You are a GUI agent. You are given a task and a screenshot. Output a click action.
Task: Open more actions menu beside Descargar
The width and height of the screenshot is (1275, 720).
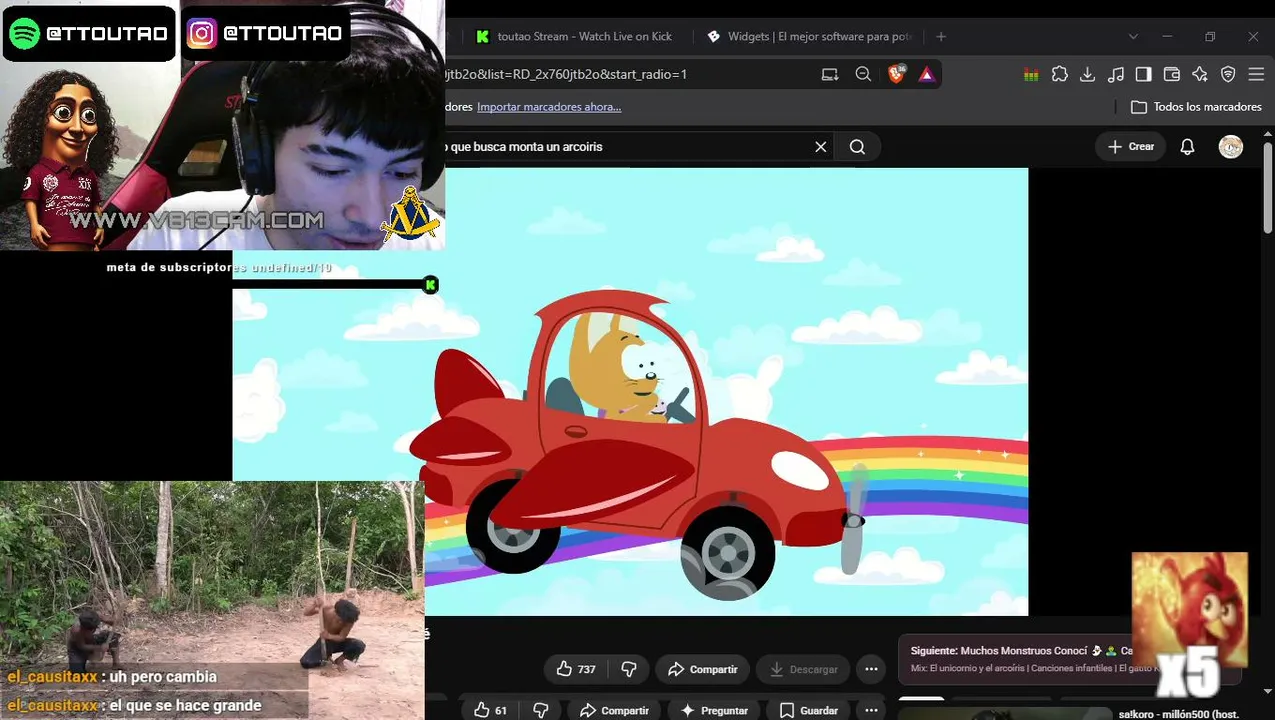(x=871, y=669)
